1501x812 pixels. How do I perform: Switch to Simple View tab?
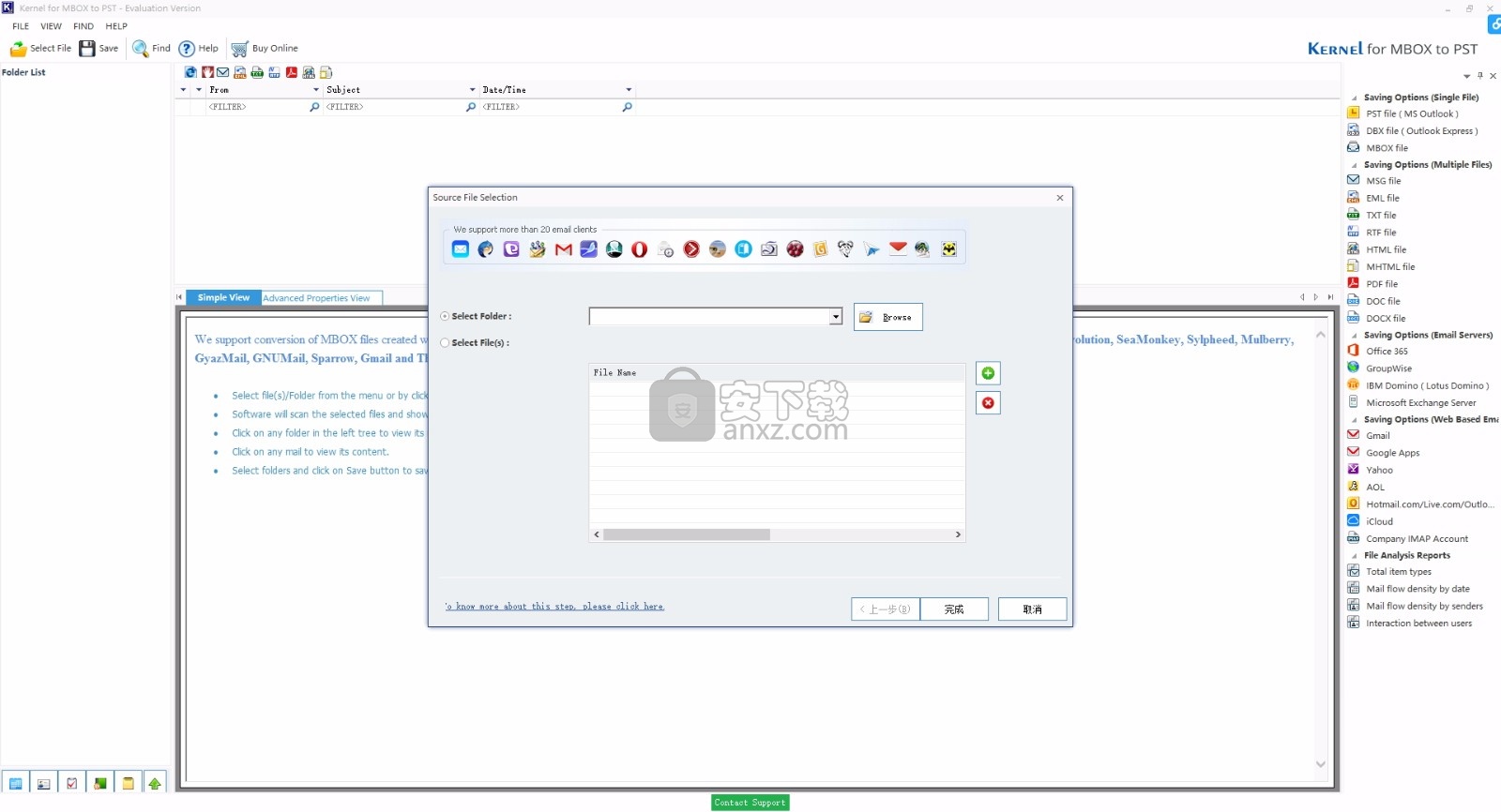223,298
